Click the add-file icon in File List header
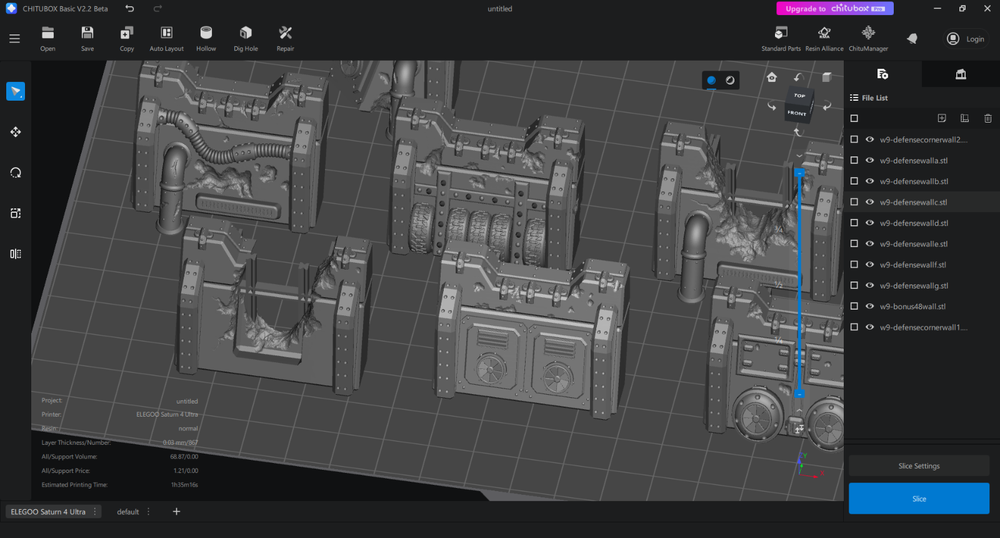The width and height of the screenshot is (1000, 538). [941, 119]
